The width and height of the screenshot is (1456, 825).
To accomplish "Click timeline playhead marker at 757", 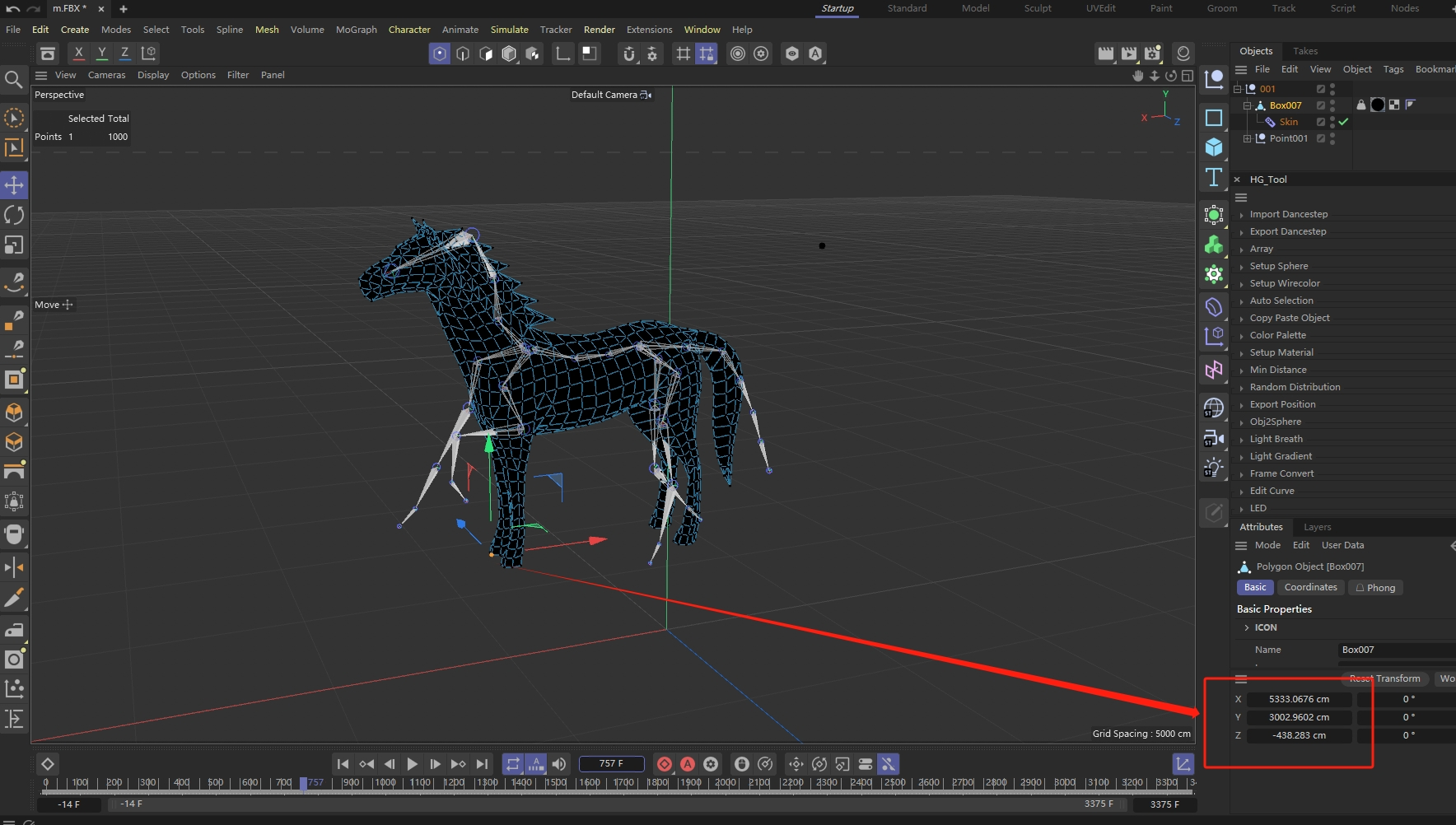I will pos(304,783).
